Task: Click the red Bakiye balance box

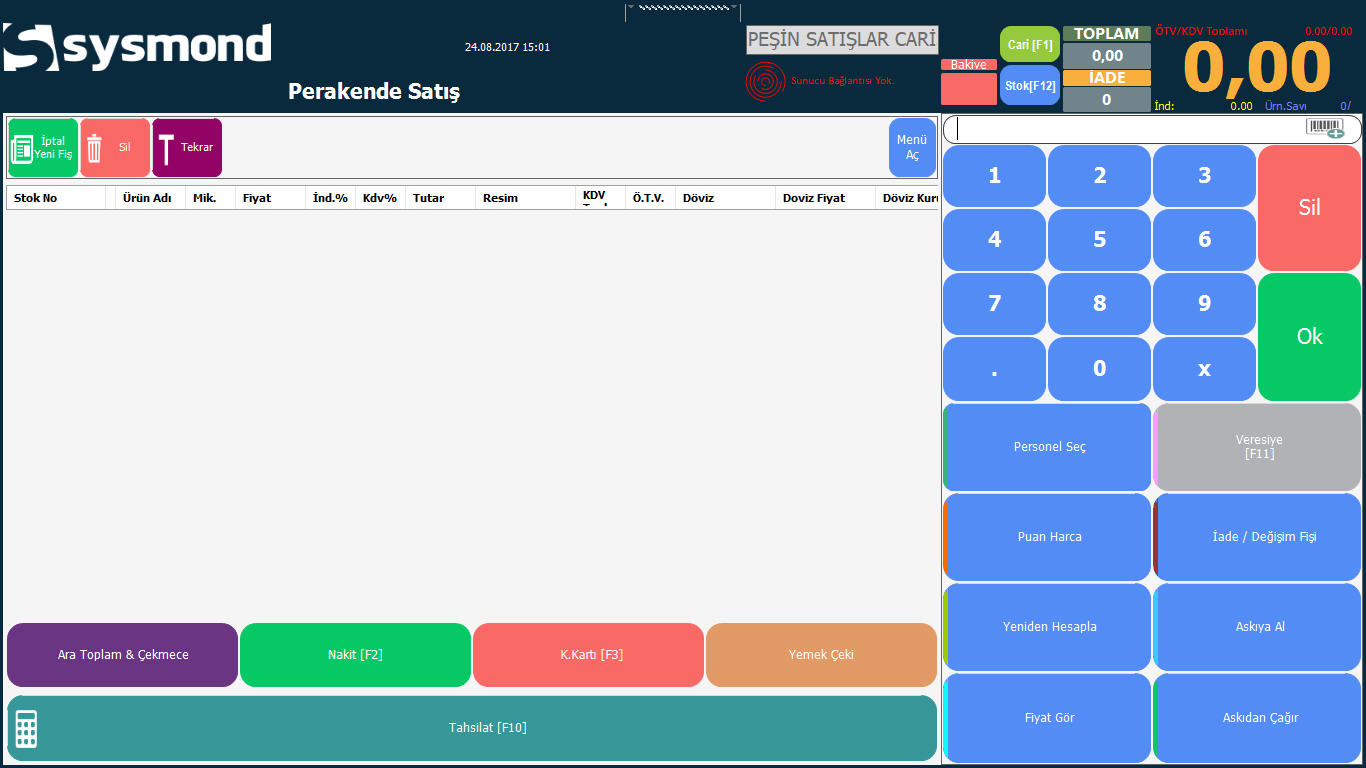Action: (x=968, y=88)
